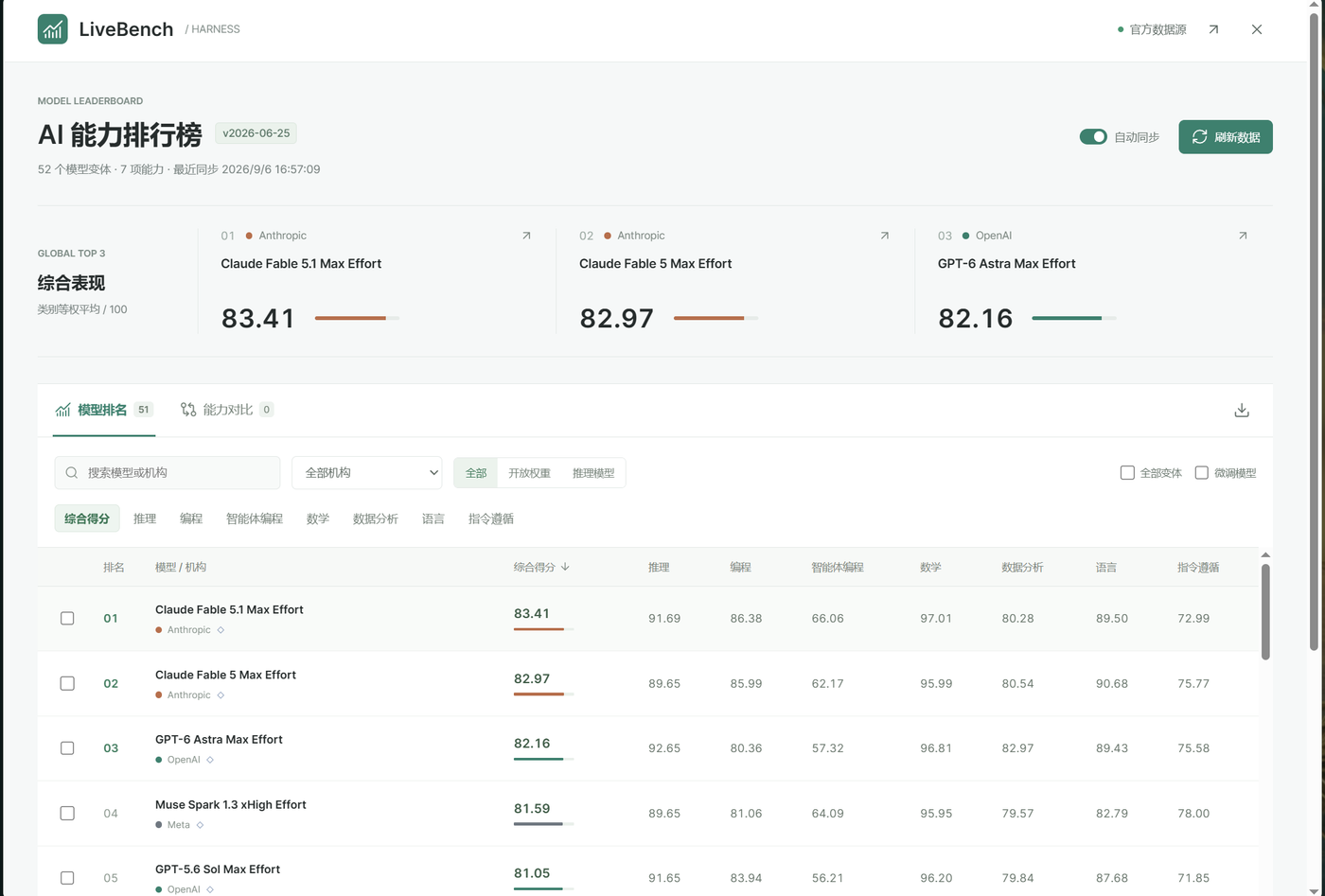Select 指令遵循 category chip
The image size is (1325, 896).
[491, 518]
